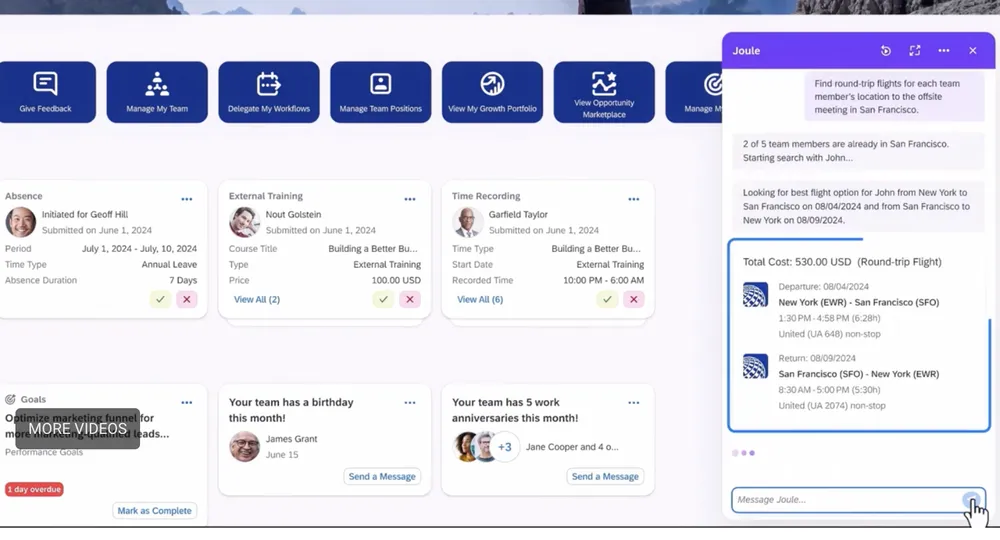Screen dimensions: 1000x540
Task: Click the Joule history icon
Action: pos(886,51)
